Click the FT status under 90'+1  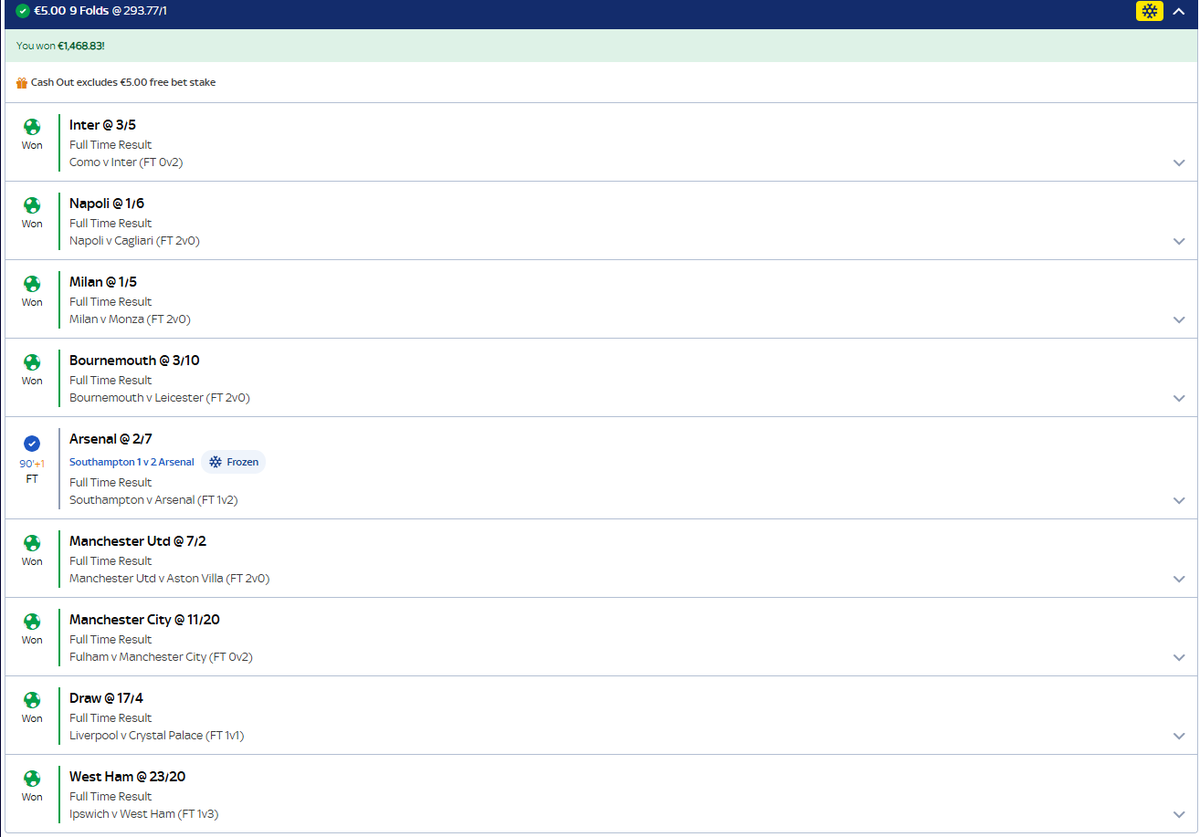32,479
